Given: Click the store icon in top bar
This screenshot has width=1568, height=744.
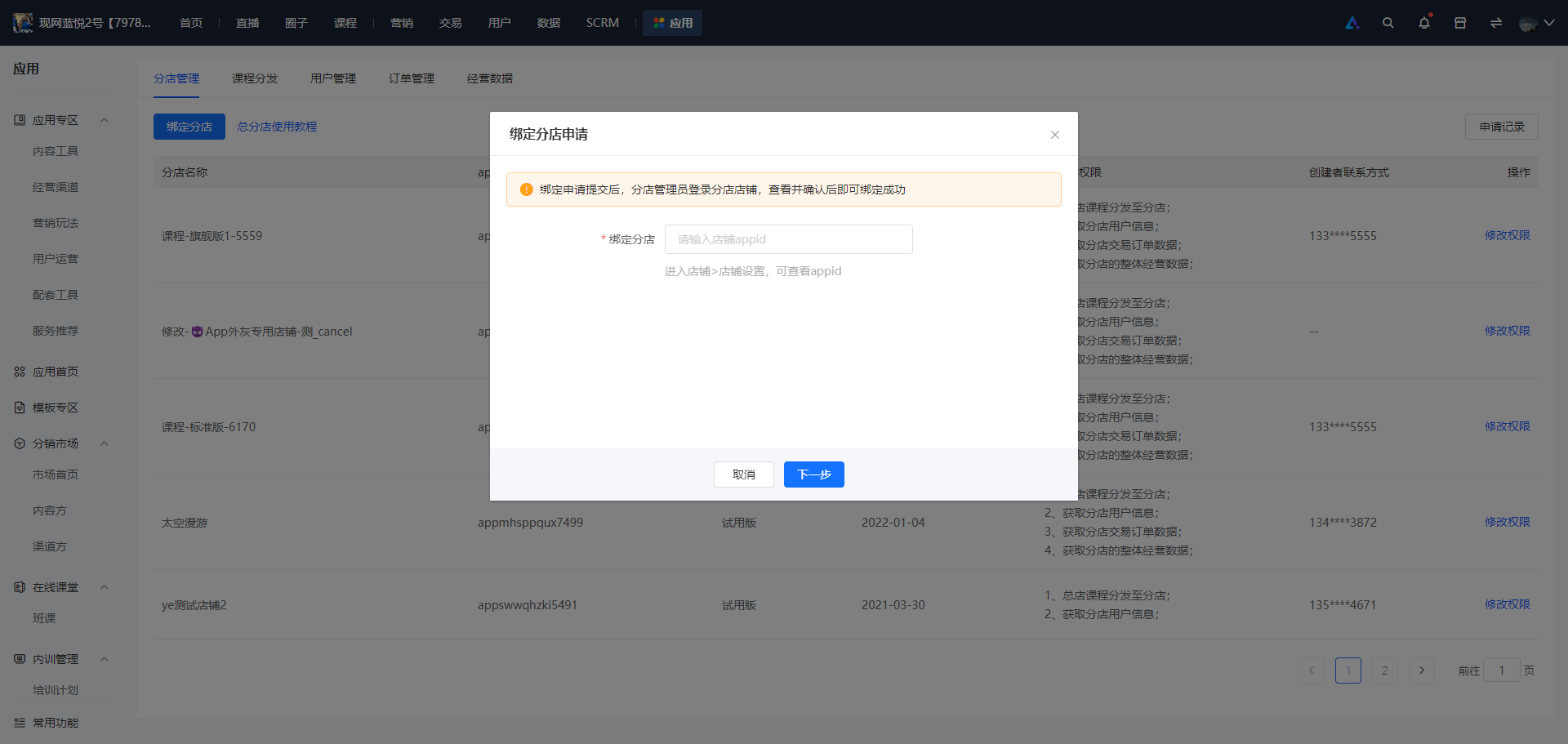Looking at the screenshot, I should [1460, 23].
